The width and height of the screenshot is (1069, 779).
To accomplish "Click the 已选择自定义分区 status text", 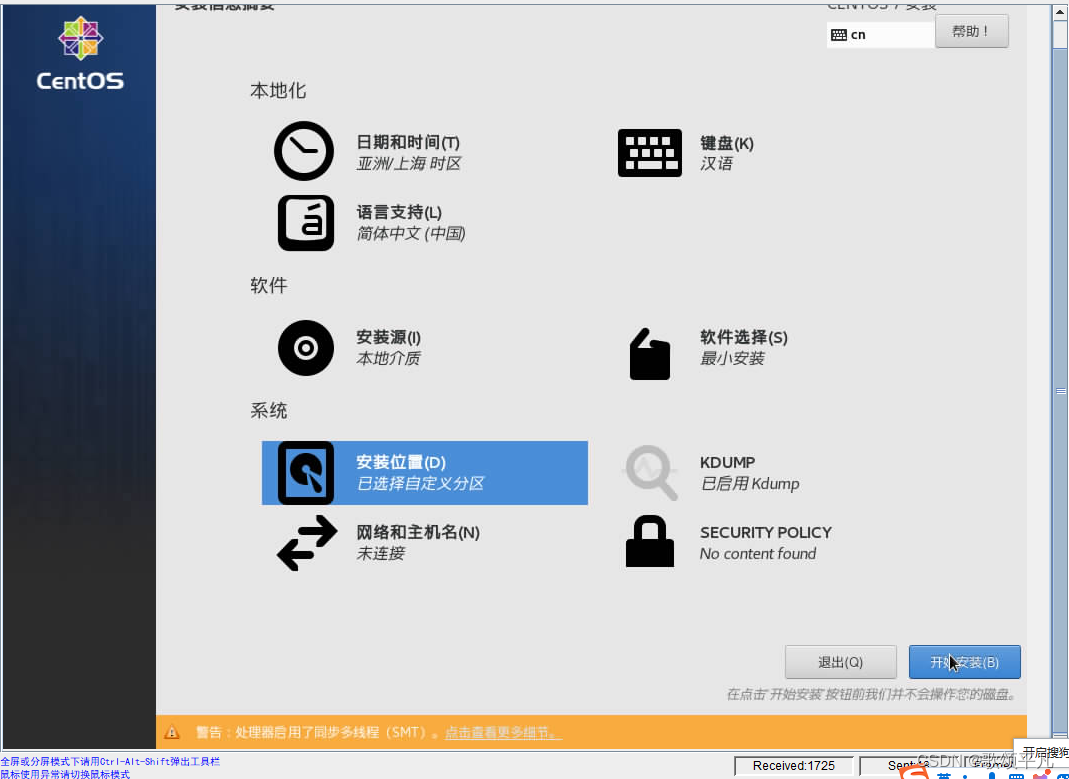I will (421, 483).
